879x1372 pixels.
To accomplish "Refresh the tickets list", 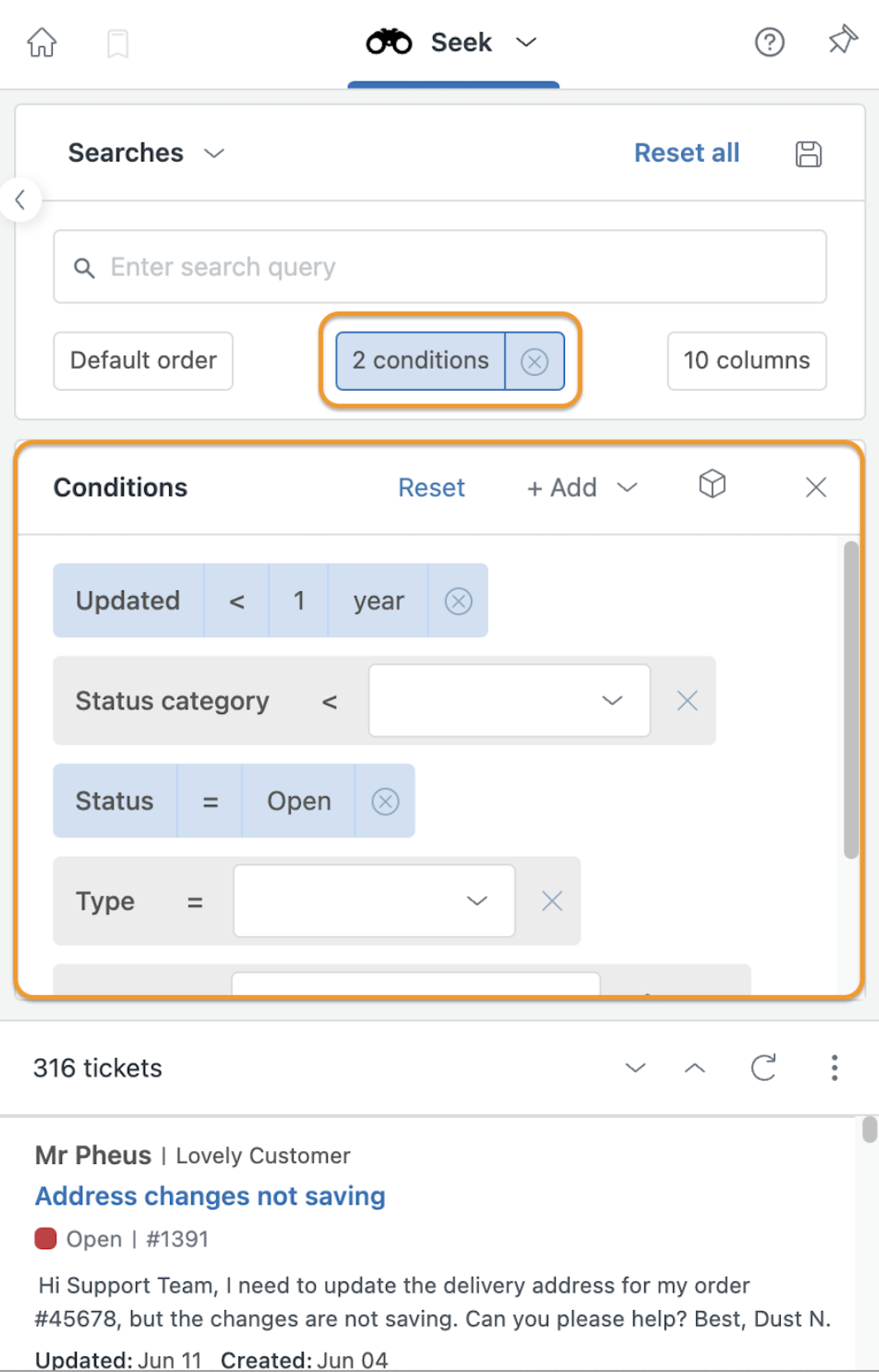I will pyautogui.click(x=764, y=1067).
